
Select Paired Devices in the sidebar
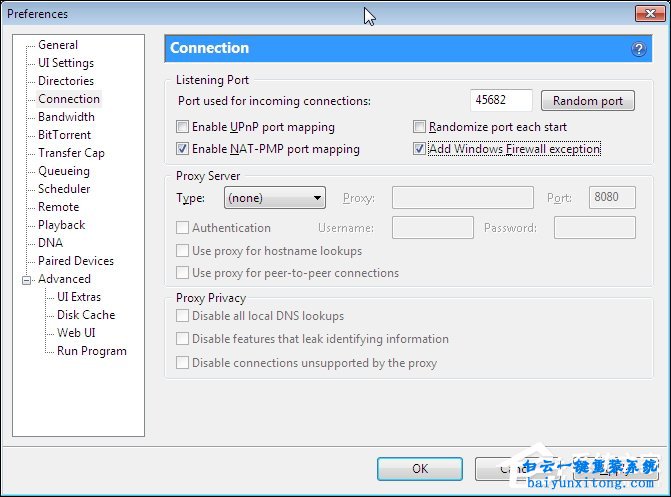[x=76, y=261]
